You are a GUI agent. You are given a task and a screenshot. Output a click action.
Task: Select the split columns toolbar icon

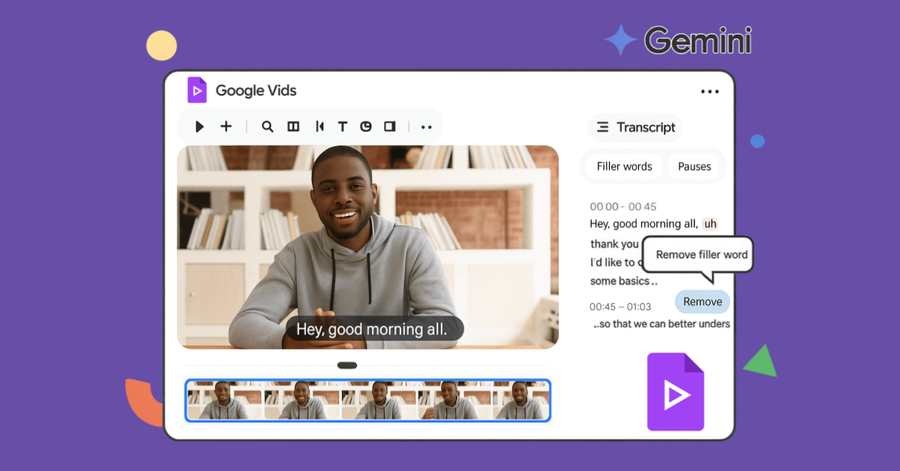click(293, 126)
